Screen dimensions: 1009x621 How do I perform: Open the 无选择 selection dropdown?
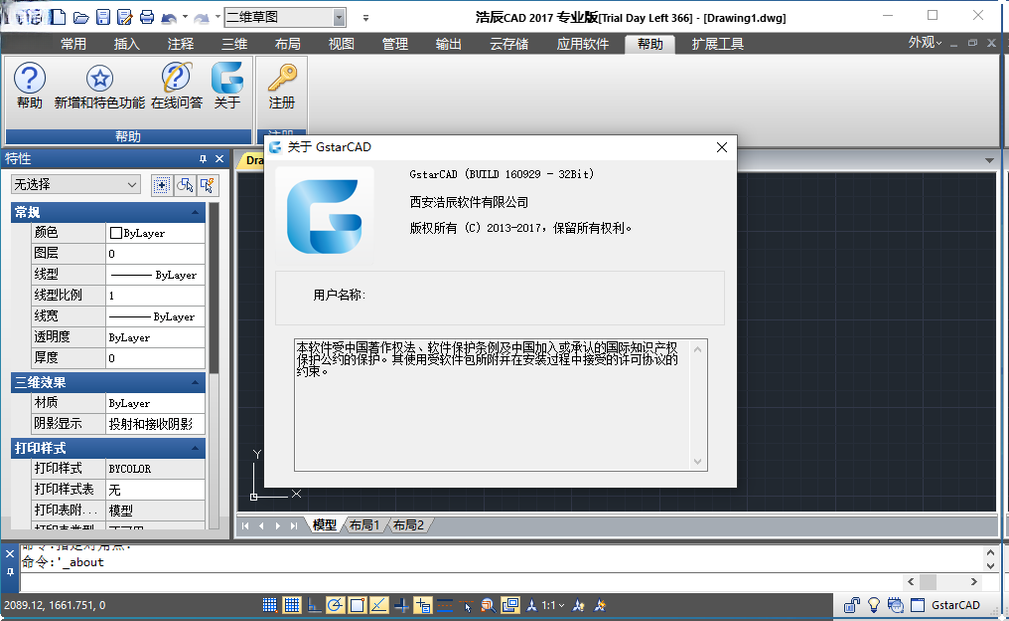click(x=75, y=185)
